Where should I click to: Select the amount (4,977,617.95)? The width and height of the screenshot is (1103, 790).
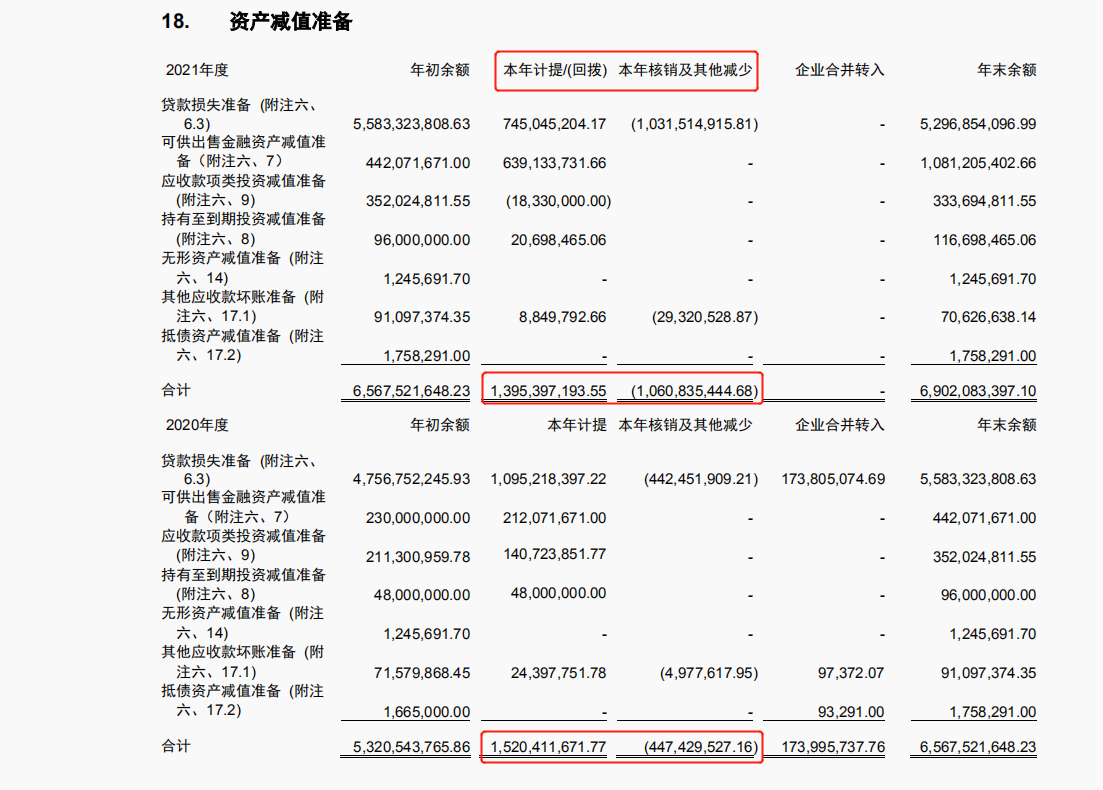(709, 673)
